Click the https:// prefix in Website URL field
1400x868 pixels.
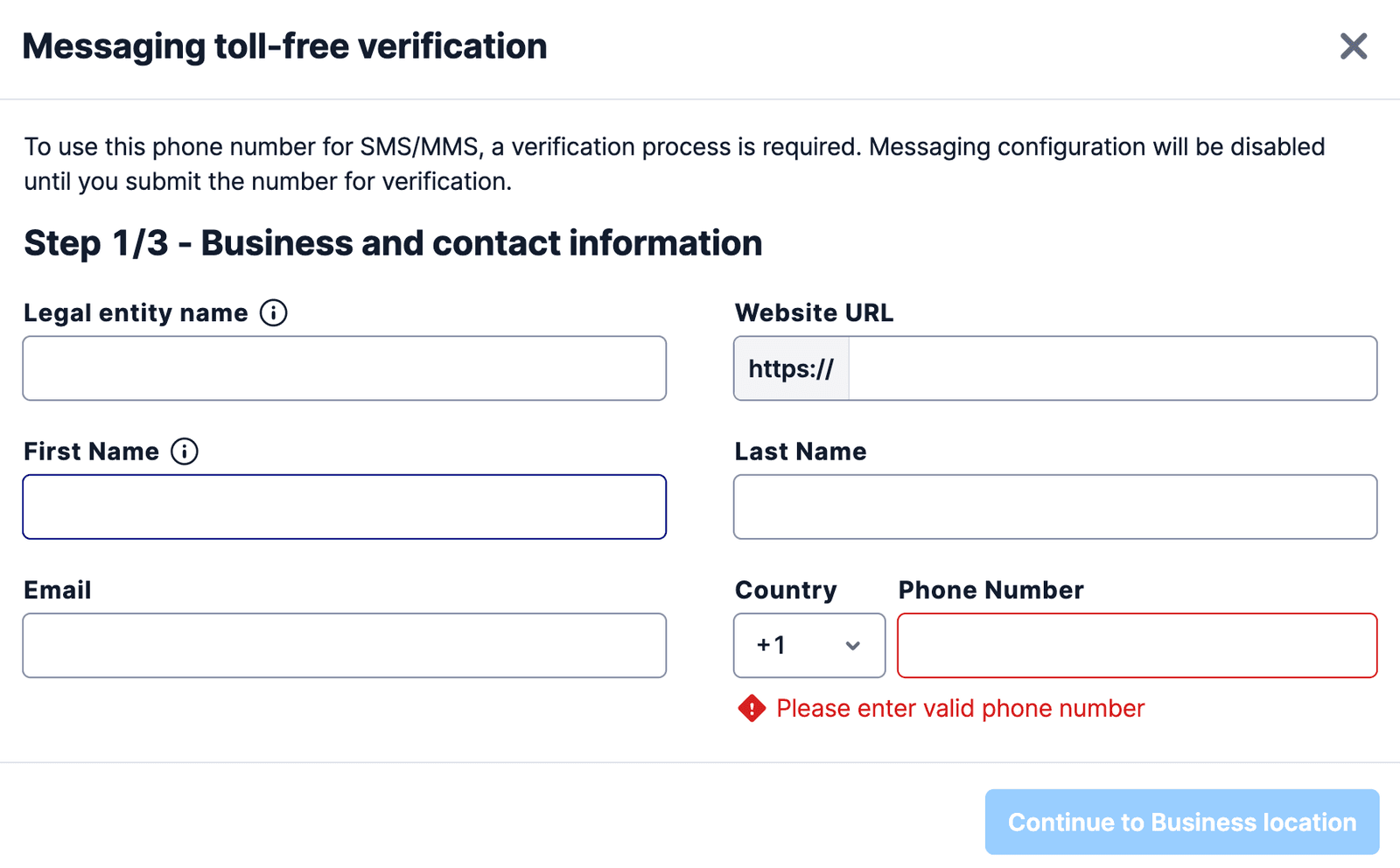791,368
